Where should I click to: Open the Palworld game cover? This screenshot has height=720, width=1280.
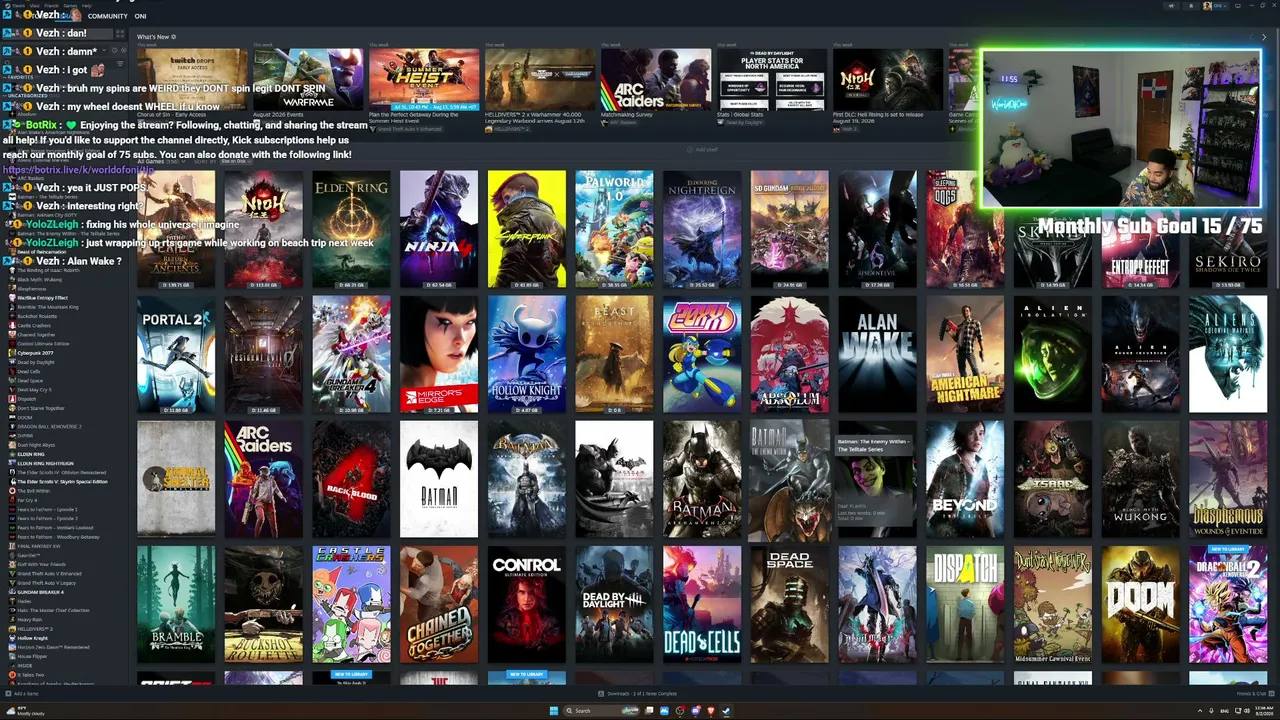[x=614, y=229]
